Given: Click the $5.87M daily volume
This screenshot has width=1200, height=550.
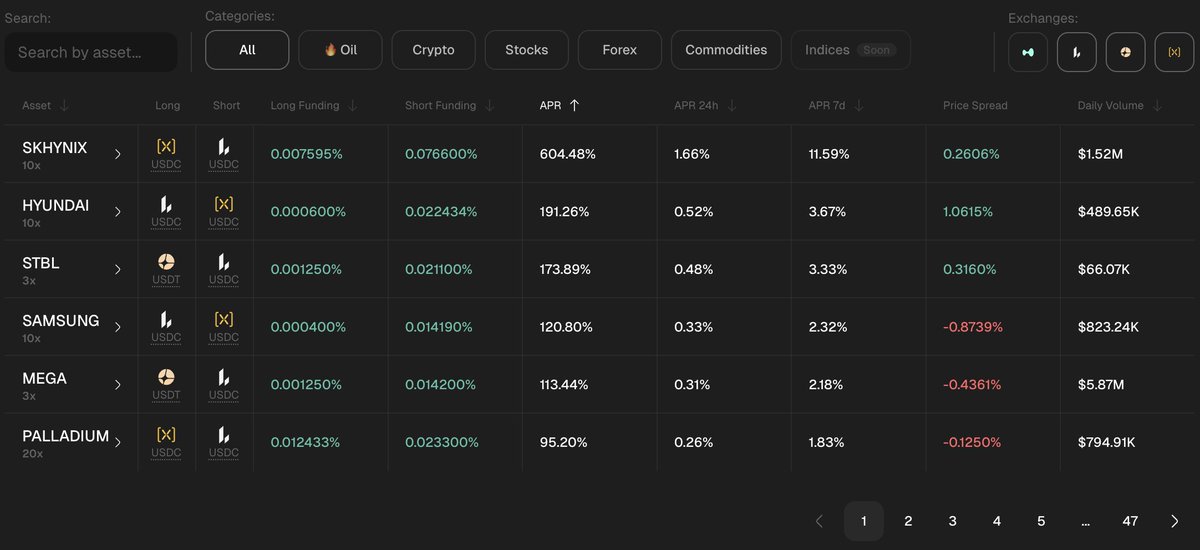Looking at the screenshot, I should tap(1101, 384).
